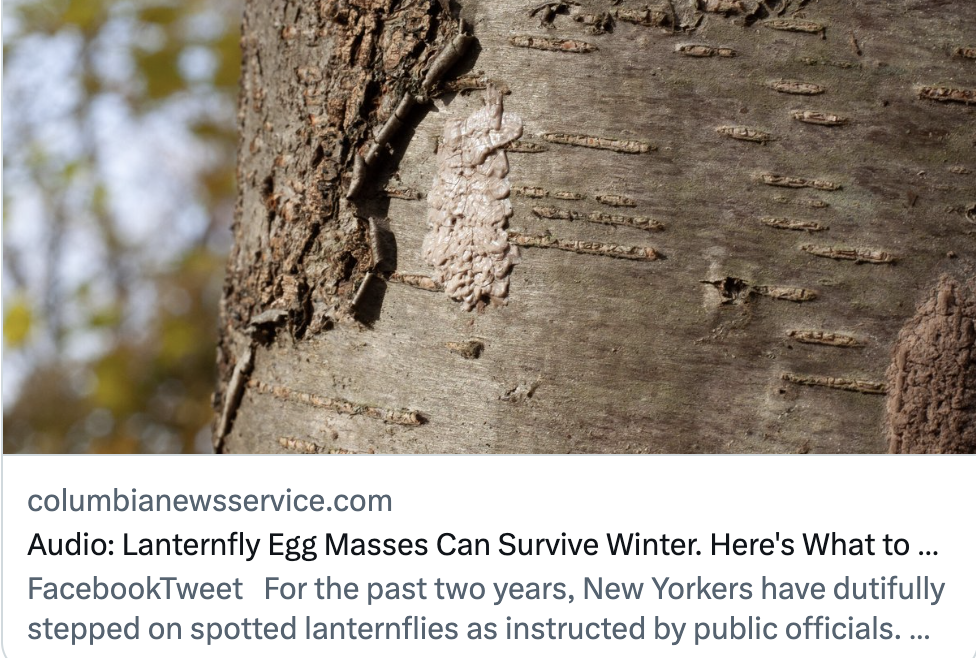Open the columbianewsservice.com domain link
This screenshot has height=658, width=976.
210,500
